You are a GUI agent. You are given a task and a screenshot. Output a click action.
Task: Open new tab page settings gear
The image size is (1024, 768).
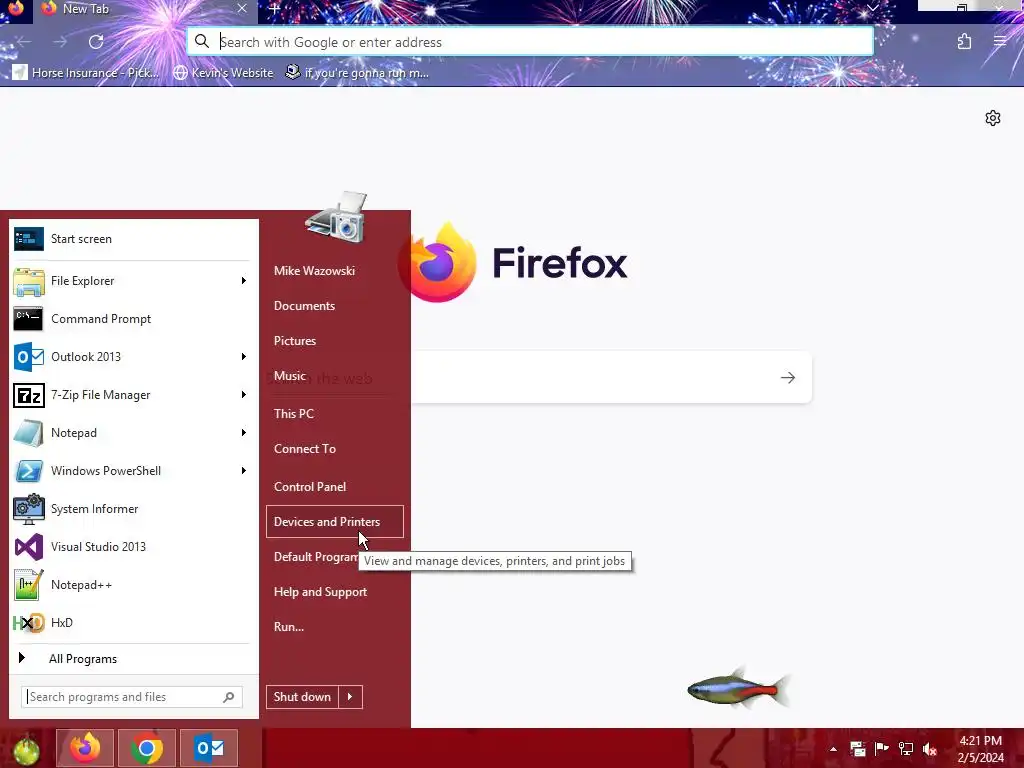(993, 118)
